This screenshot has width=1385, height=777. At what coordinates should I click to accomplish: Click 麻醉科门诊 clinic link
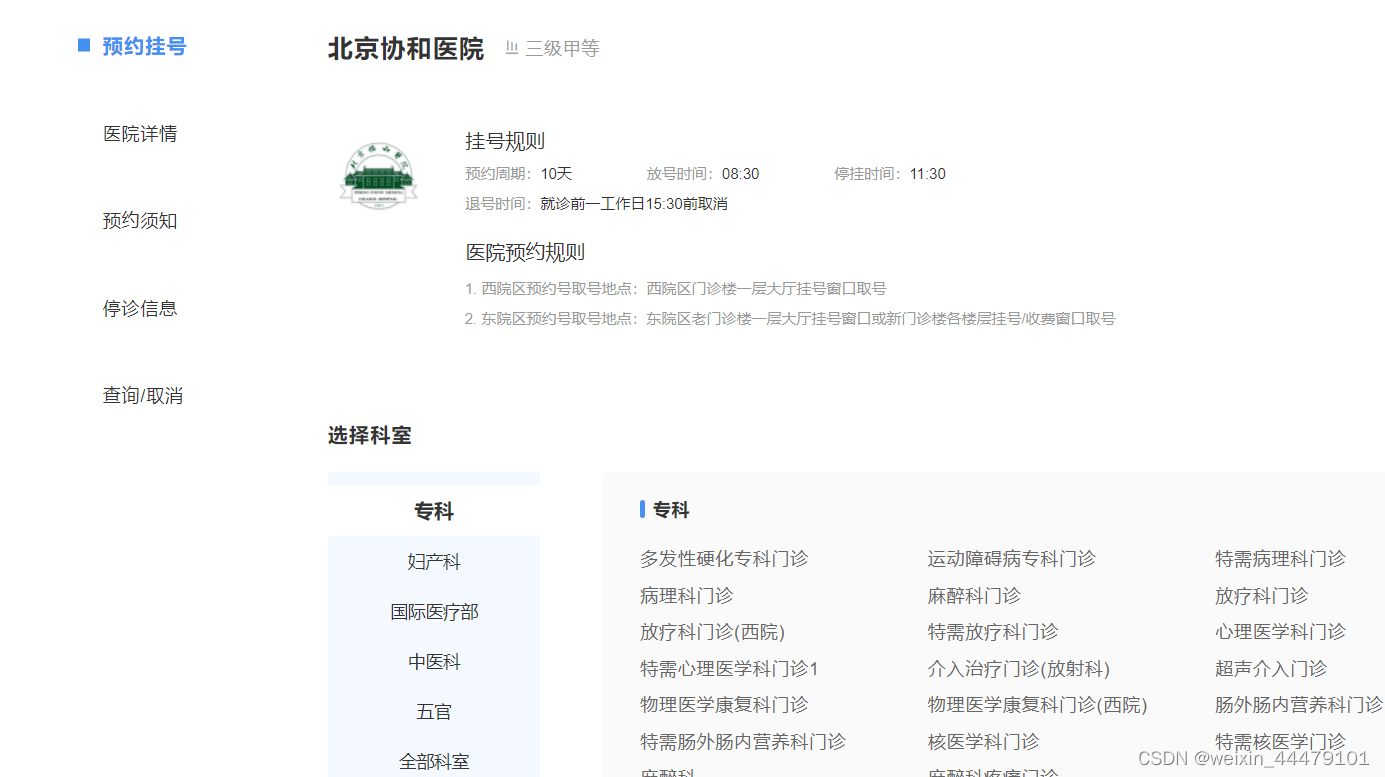click(x=975, y=595)
